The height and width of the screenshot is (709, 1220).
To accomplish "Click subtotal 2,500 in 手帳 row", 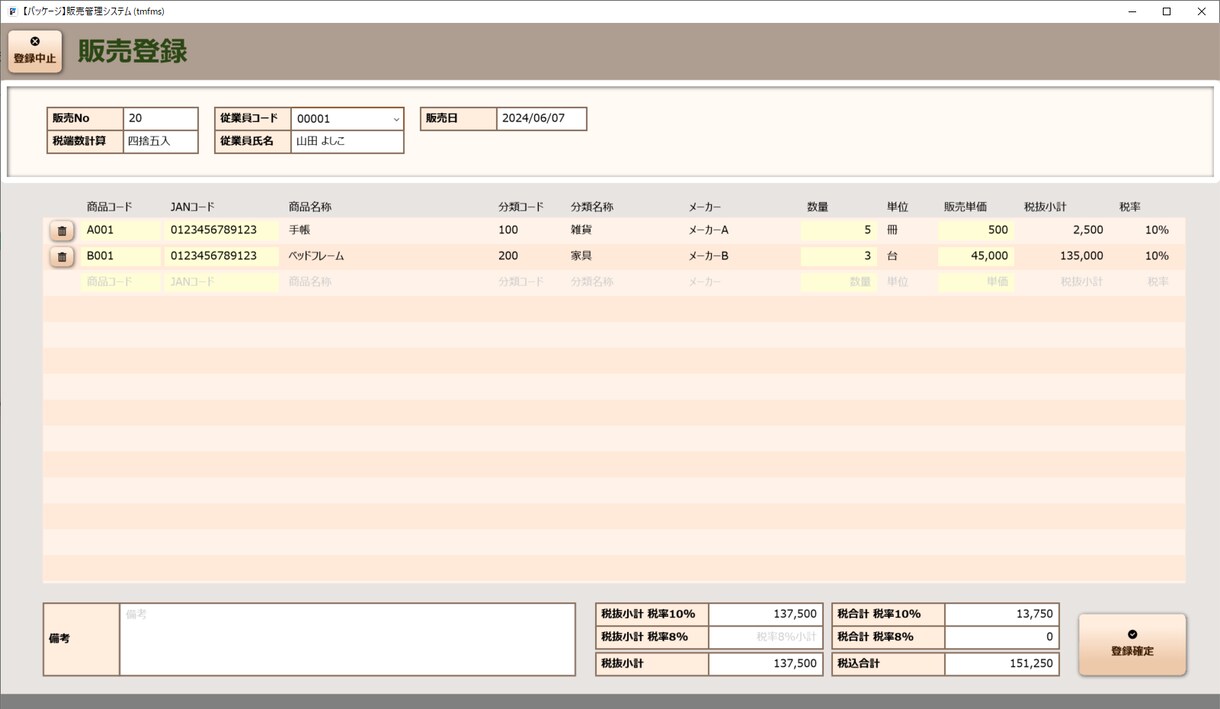I will pos(1088,230).
